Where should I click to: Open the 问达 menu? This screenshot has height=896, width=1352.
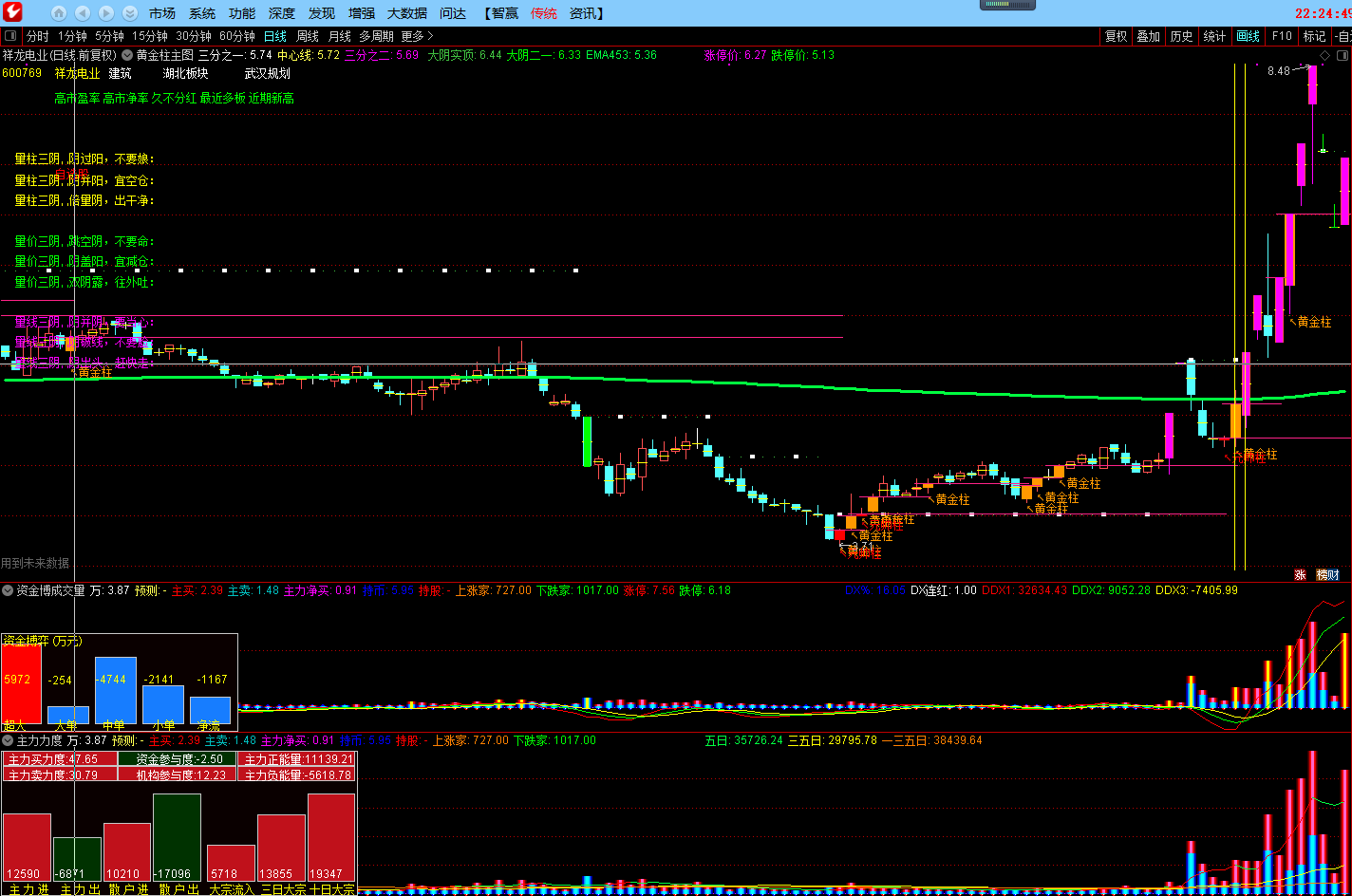pos(453,13)
